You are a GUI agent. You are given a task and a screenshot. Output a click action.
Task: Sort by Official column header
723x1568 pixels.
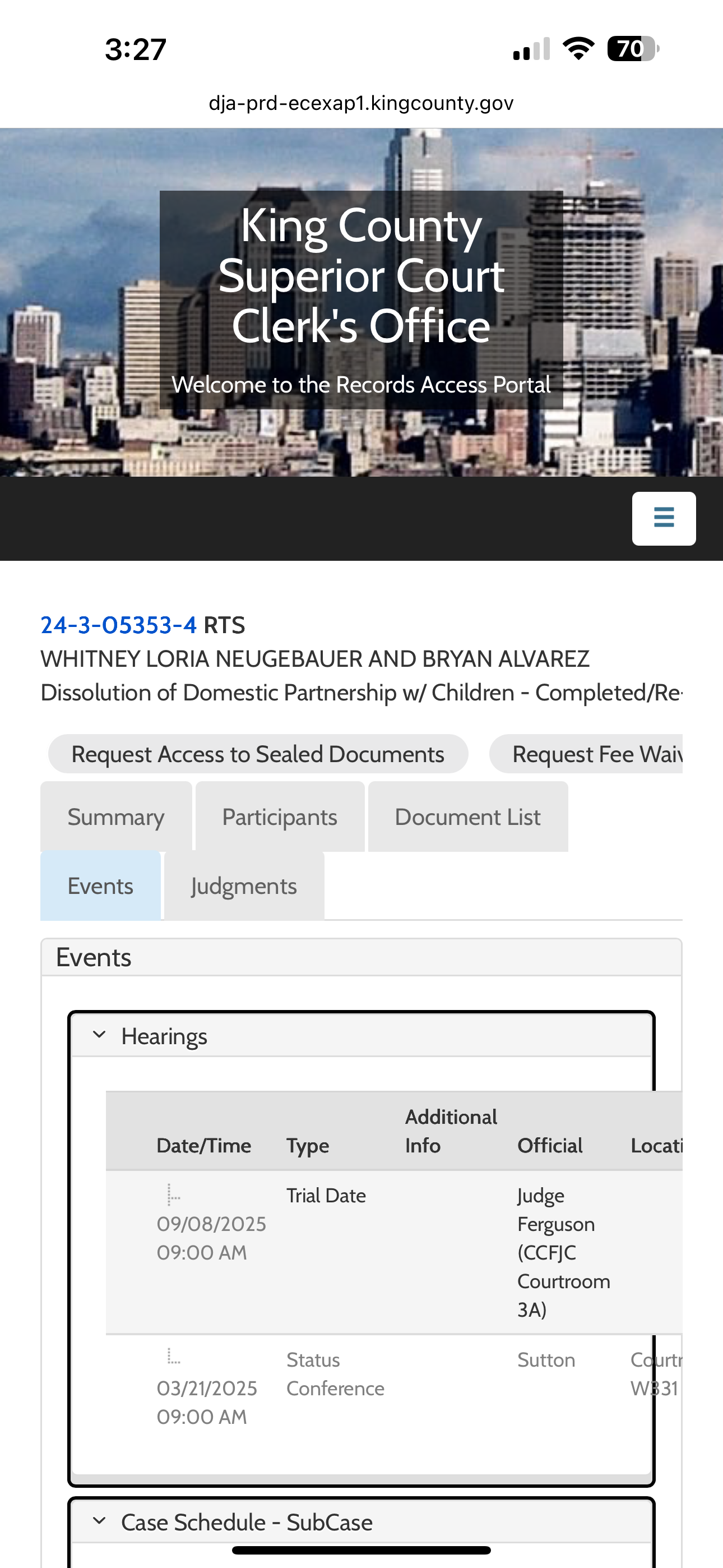[x=550, y=1146]
